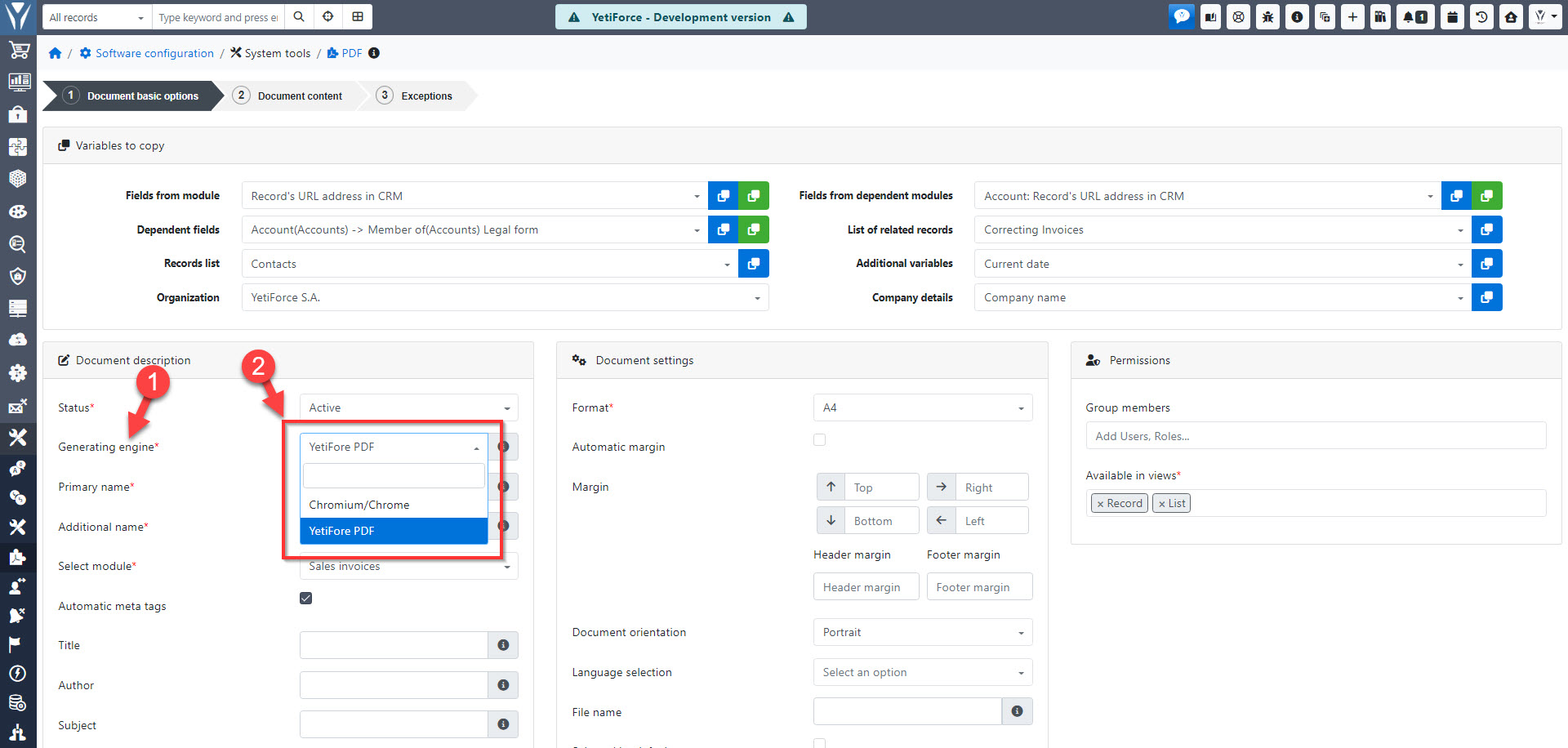Image resolution: width=1568 pixels, height=748 pixels.
Task: Open the calendar icon in header
Action: 1452,17
